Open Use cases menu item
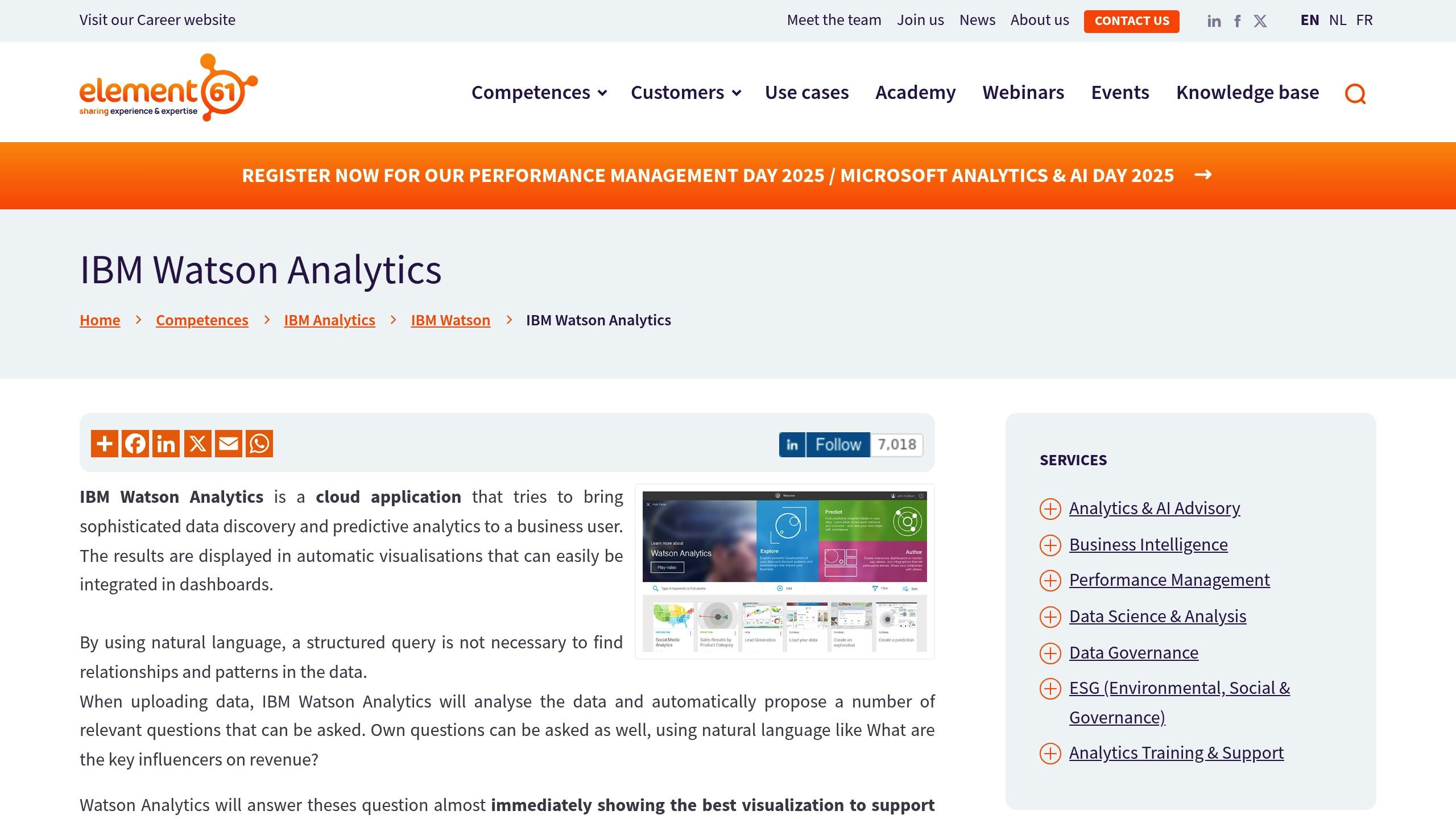1456x819 pixels. point(806,92)
